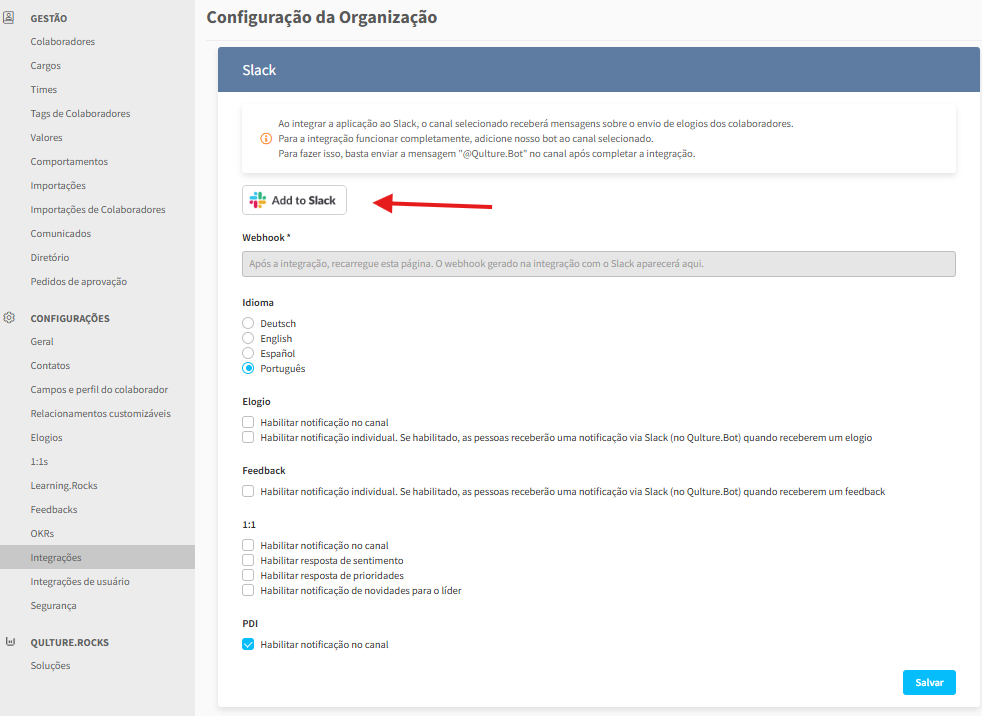Open Pedidos de aprovação

78,281
